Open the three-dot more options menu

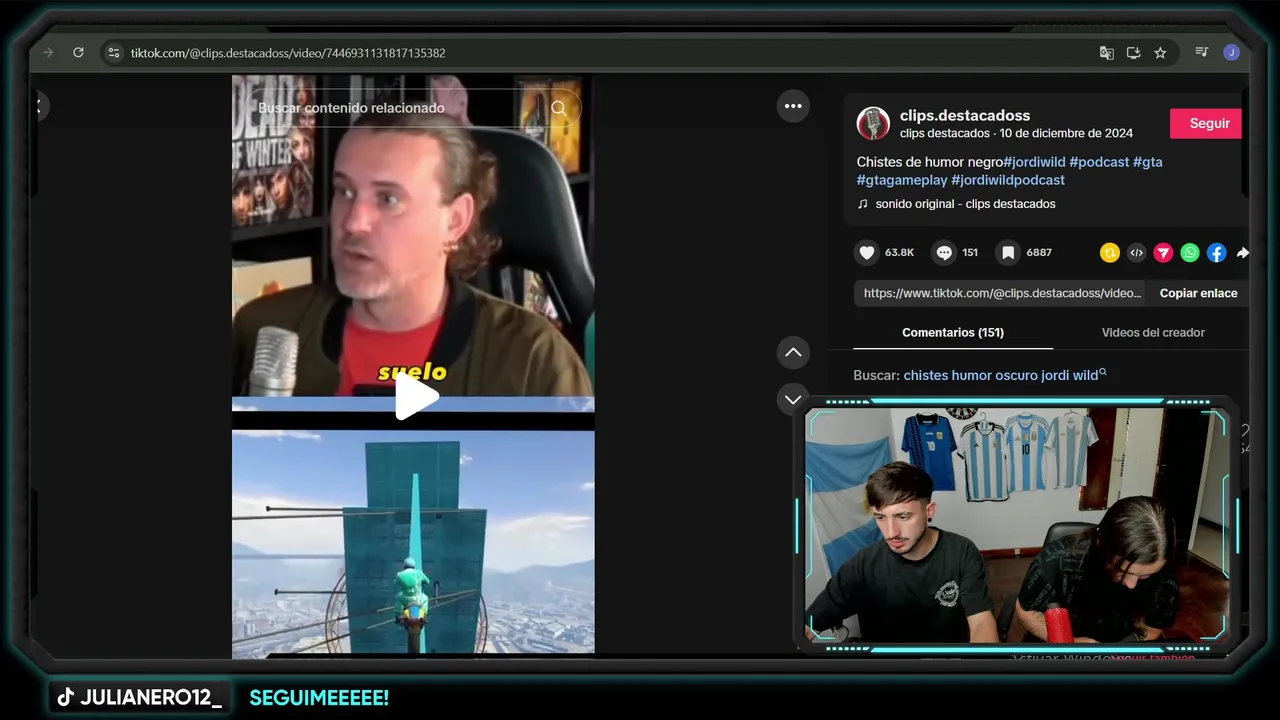click(x=793, y=106)
